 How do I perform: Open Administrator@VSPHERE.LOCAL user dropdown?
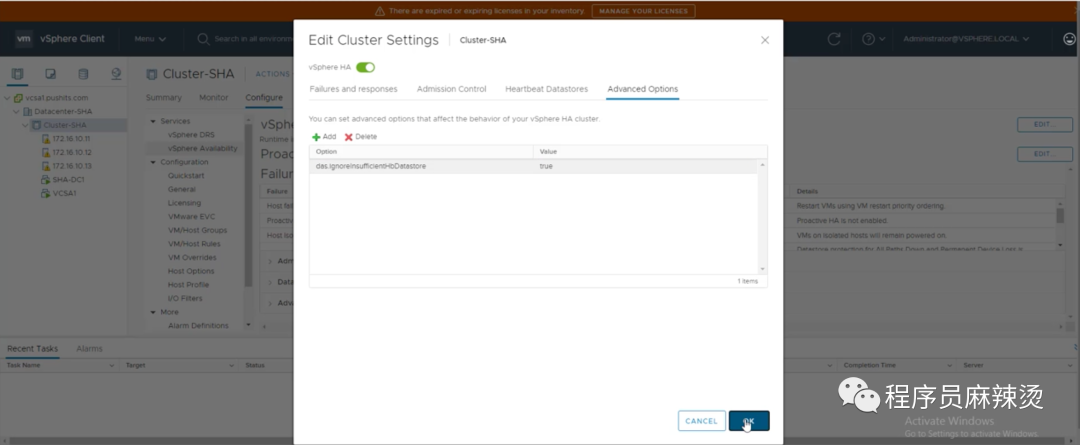[966, 39]
